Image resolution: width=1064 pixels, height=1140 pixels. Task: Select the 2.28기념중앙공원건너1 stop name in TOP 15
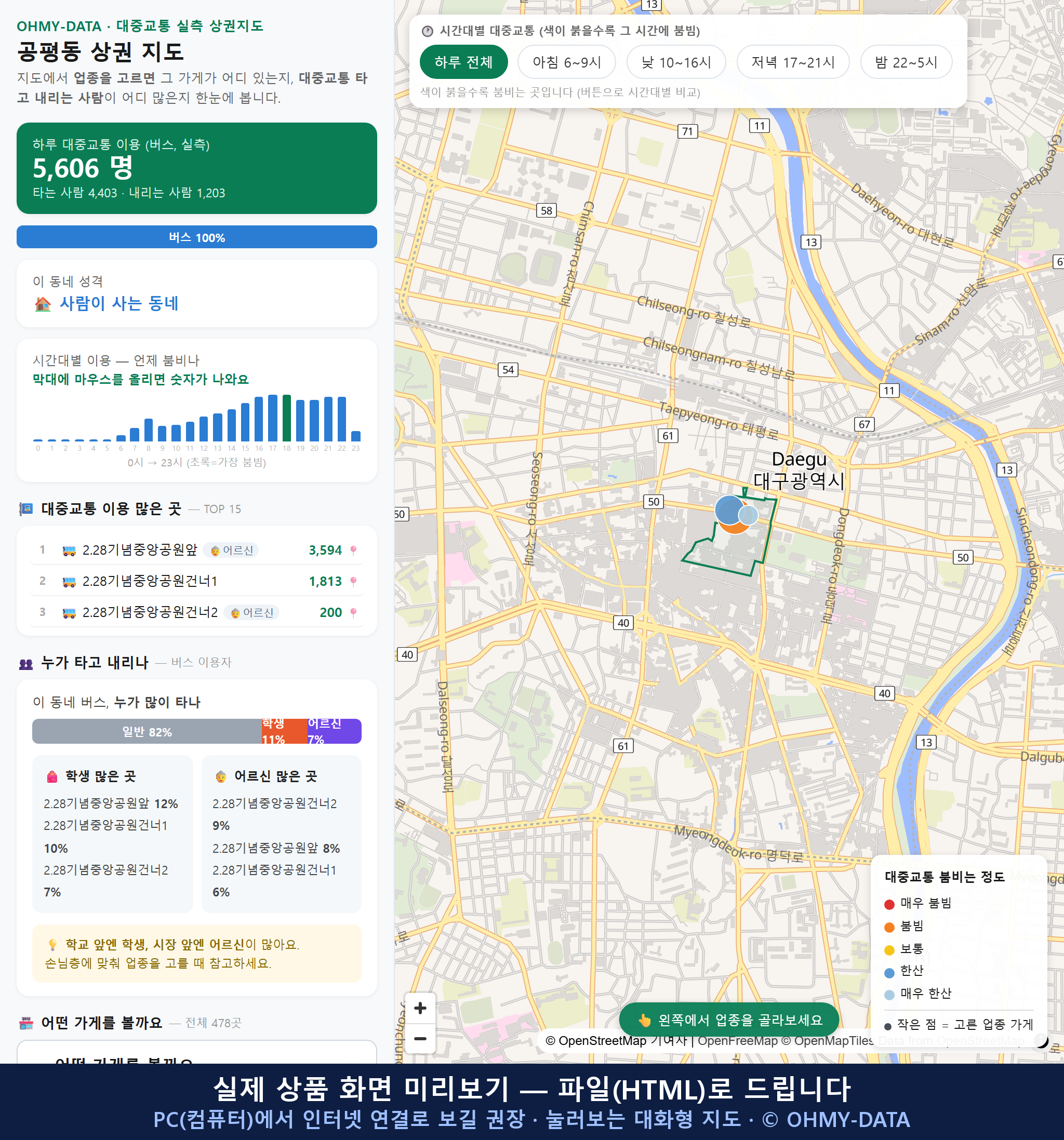(x=150, y=582)
